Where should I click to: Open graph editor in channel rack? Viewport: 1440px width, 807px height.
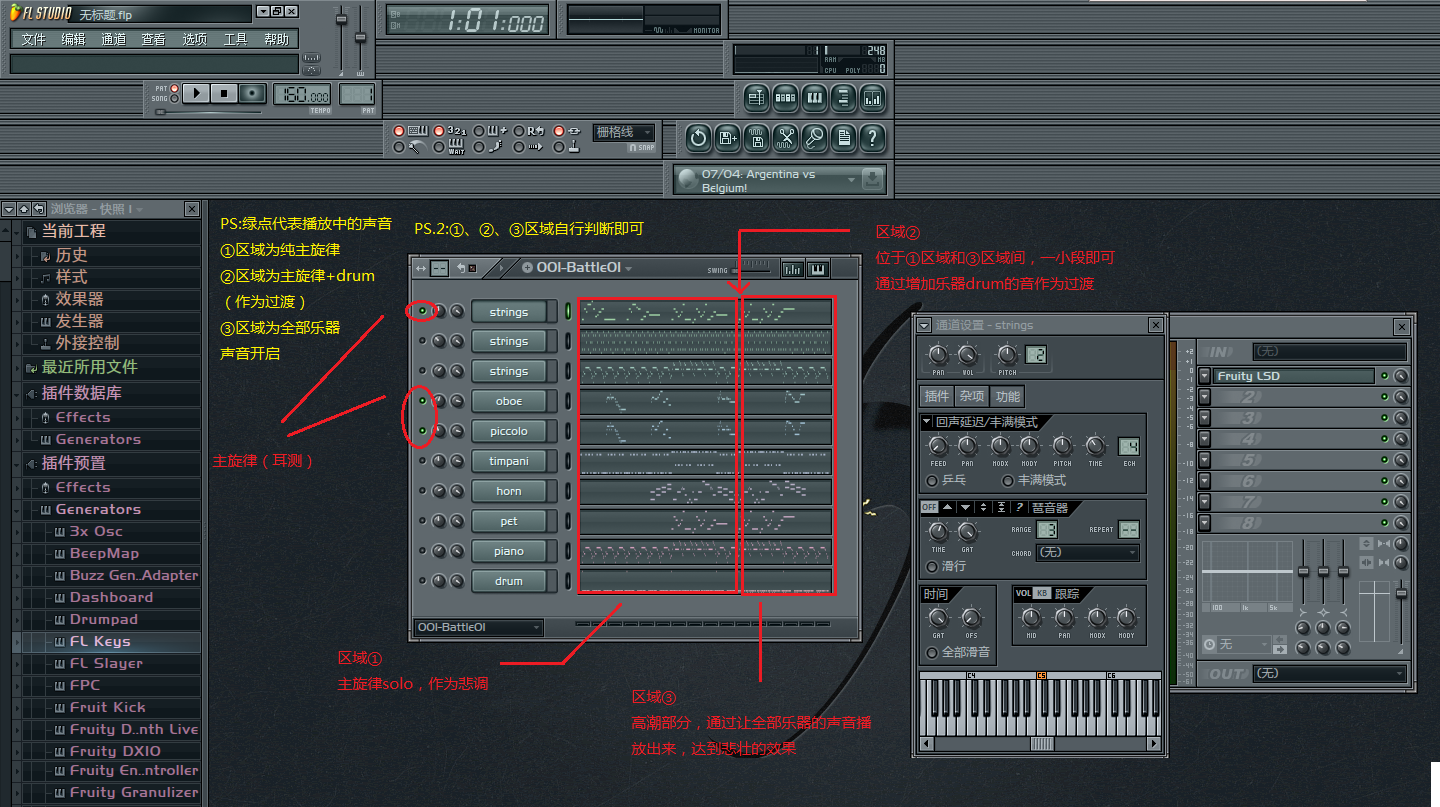point(792,268)
